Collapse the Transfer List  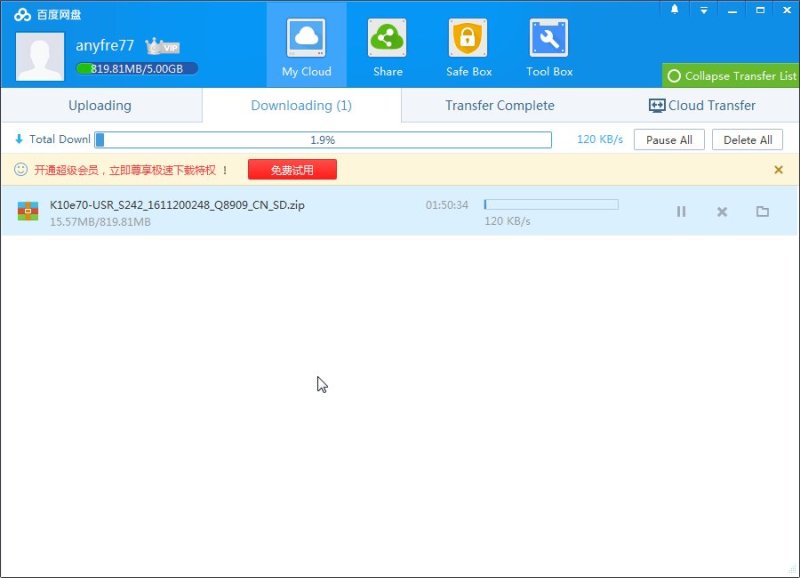731,76
